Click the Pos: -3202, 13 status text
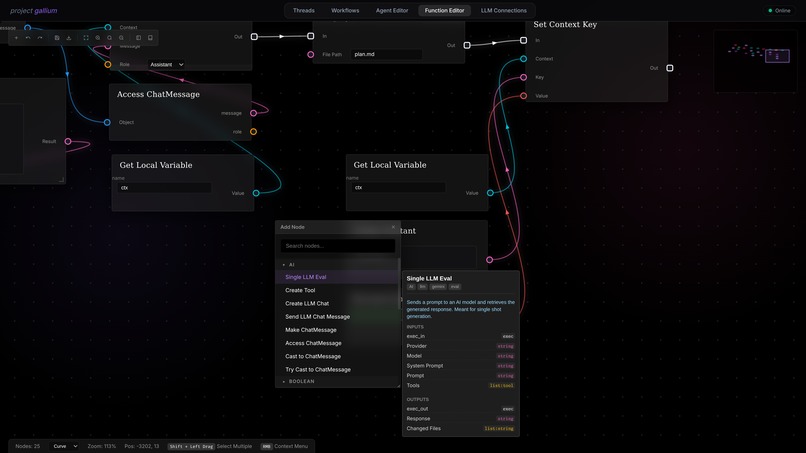 point(141,446)
